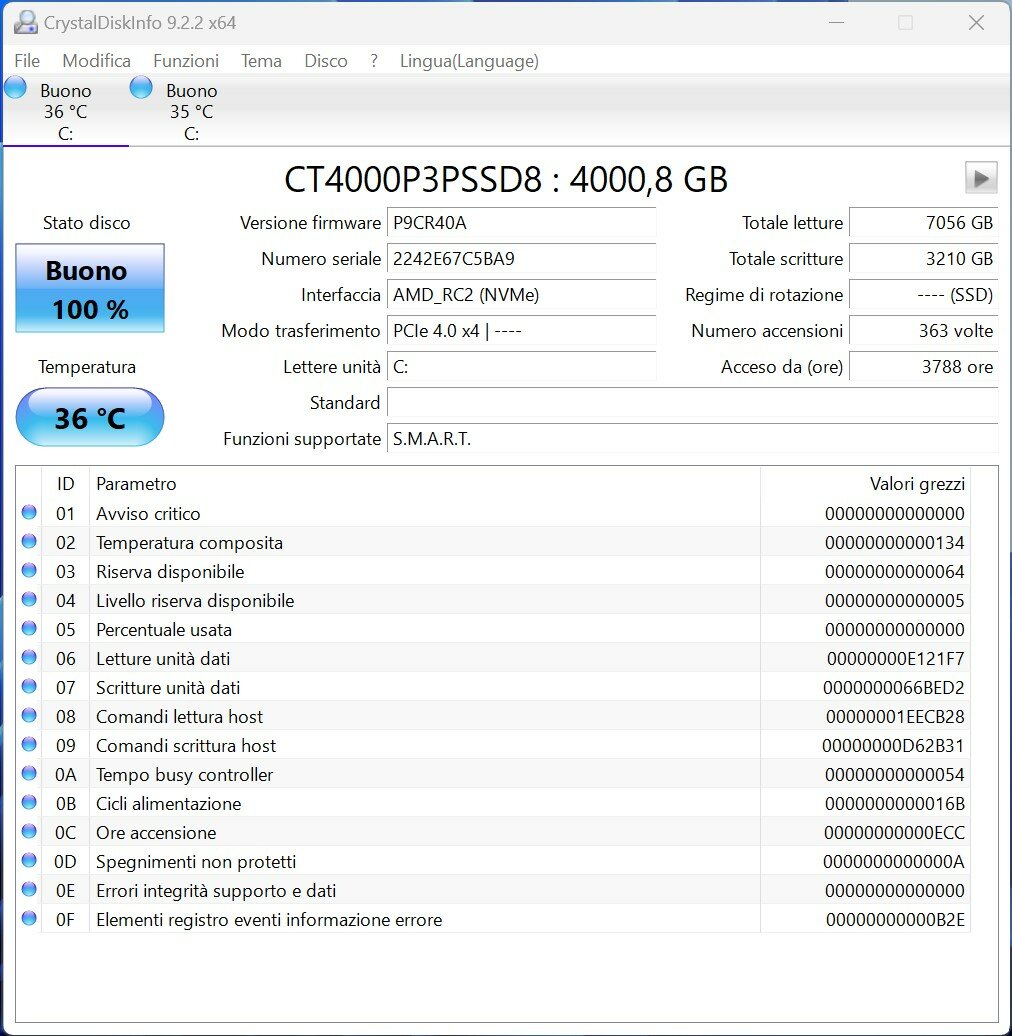Click the Funzioni supportate field S.M.A.R.T.
This screenshot has width=1012, height=1036.
click(x=692, y=439)
